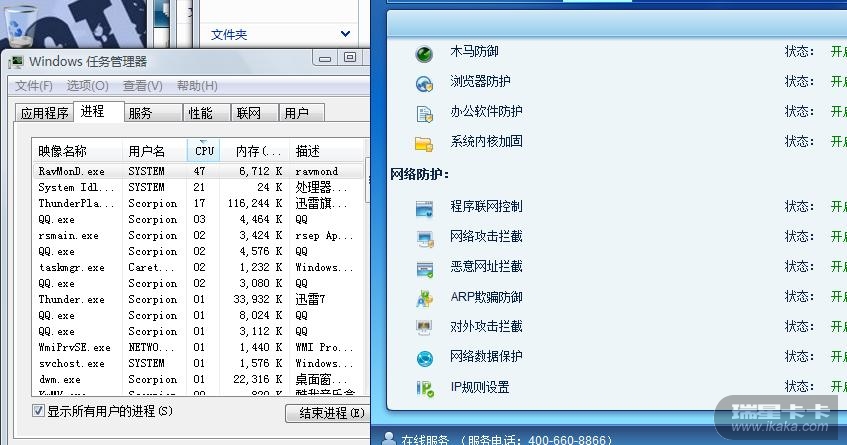The image size is (847, 445).
Task: Select the ThunderPla... process row
Action: [199, 204]
